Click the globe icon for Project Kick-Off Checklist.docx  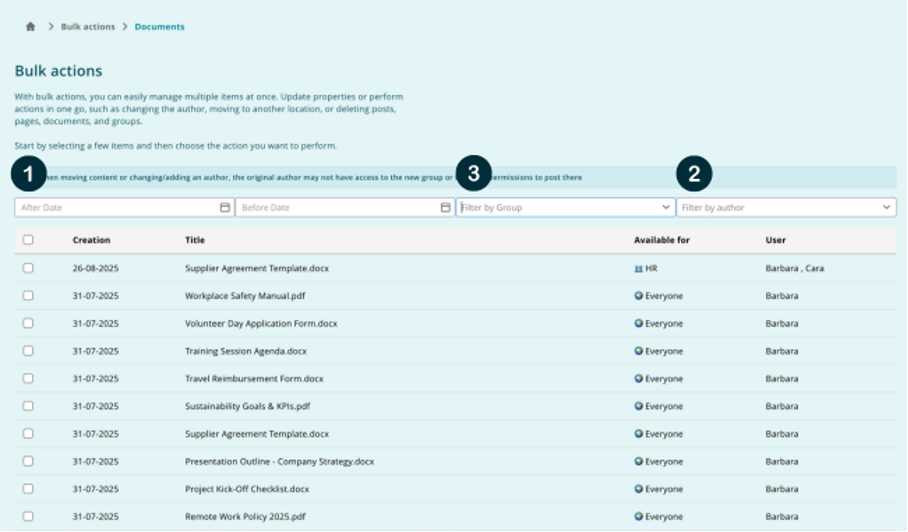639,489
